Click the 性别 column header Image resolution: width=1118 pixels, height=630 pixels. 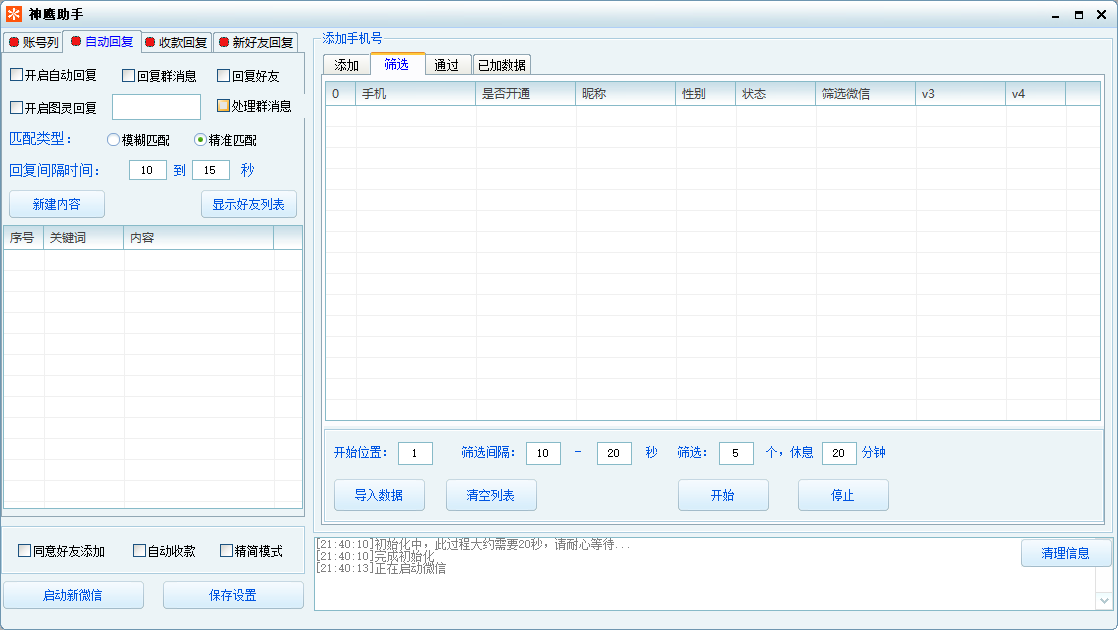point(705,93)
